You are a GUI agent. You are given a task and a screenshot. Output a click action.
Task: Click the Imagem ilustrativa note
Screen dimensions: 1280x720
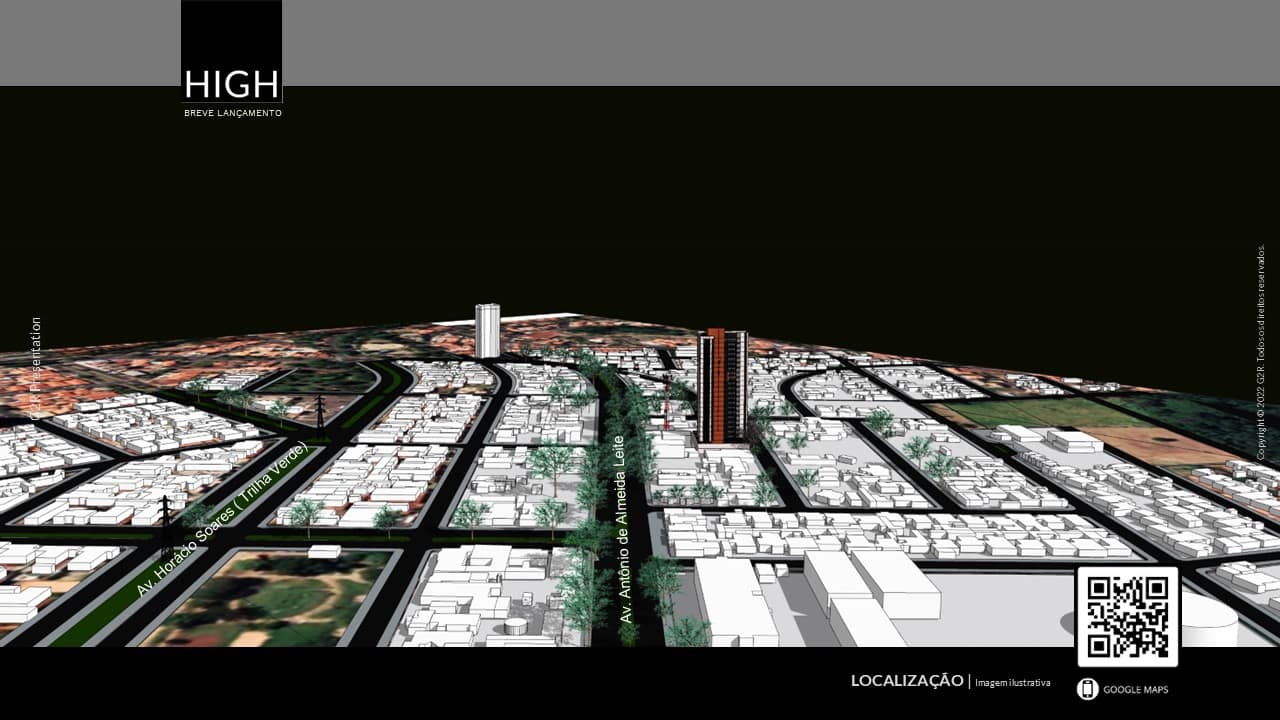pos(1012,683)
